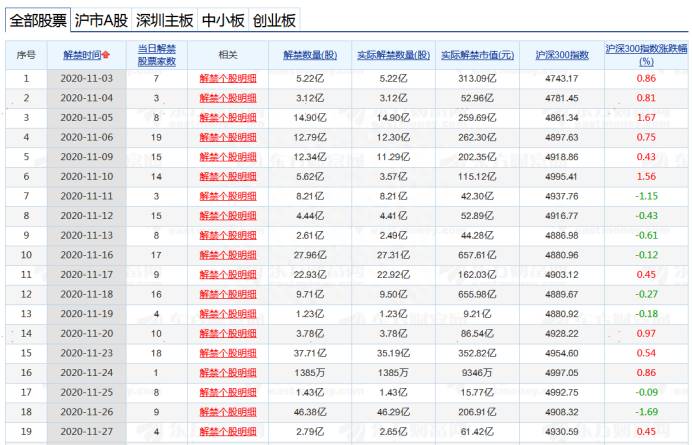The image size is (692, 445).
Task: Open 解禁个股明细 for 2020-11-16
Action: coord(228,255)
